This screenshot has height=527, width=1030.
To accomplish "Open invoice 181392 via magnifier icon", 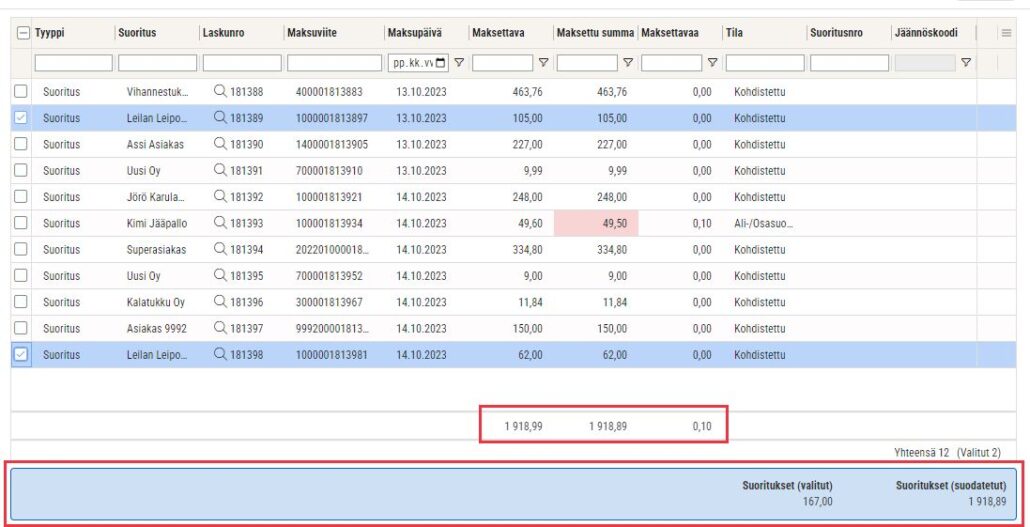I will (220, 197).
